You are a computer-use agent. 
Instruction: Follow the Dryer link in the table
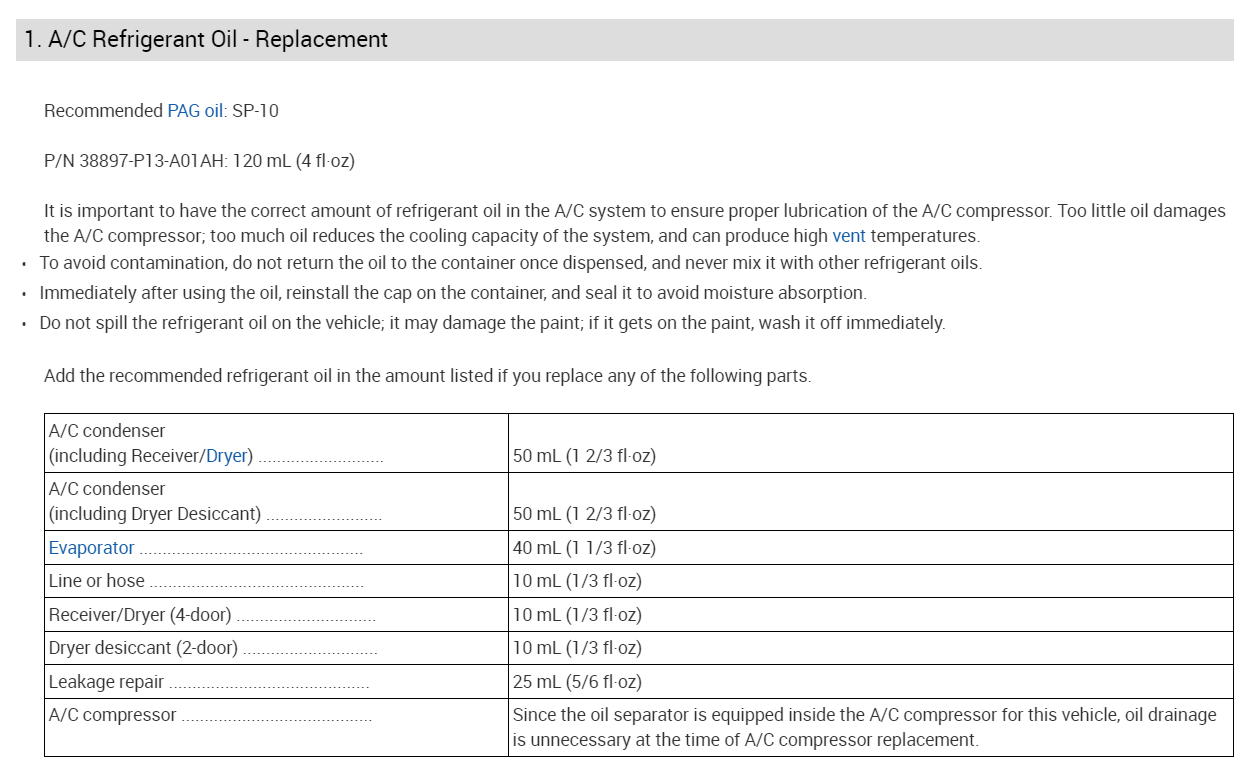tap(226, 456)
